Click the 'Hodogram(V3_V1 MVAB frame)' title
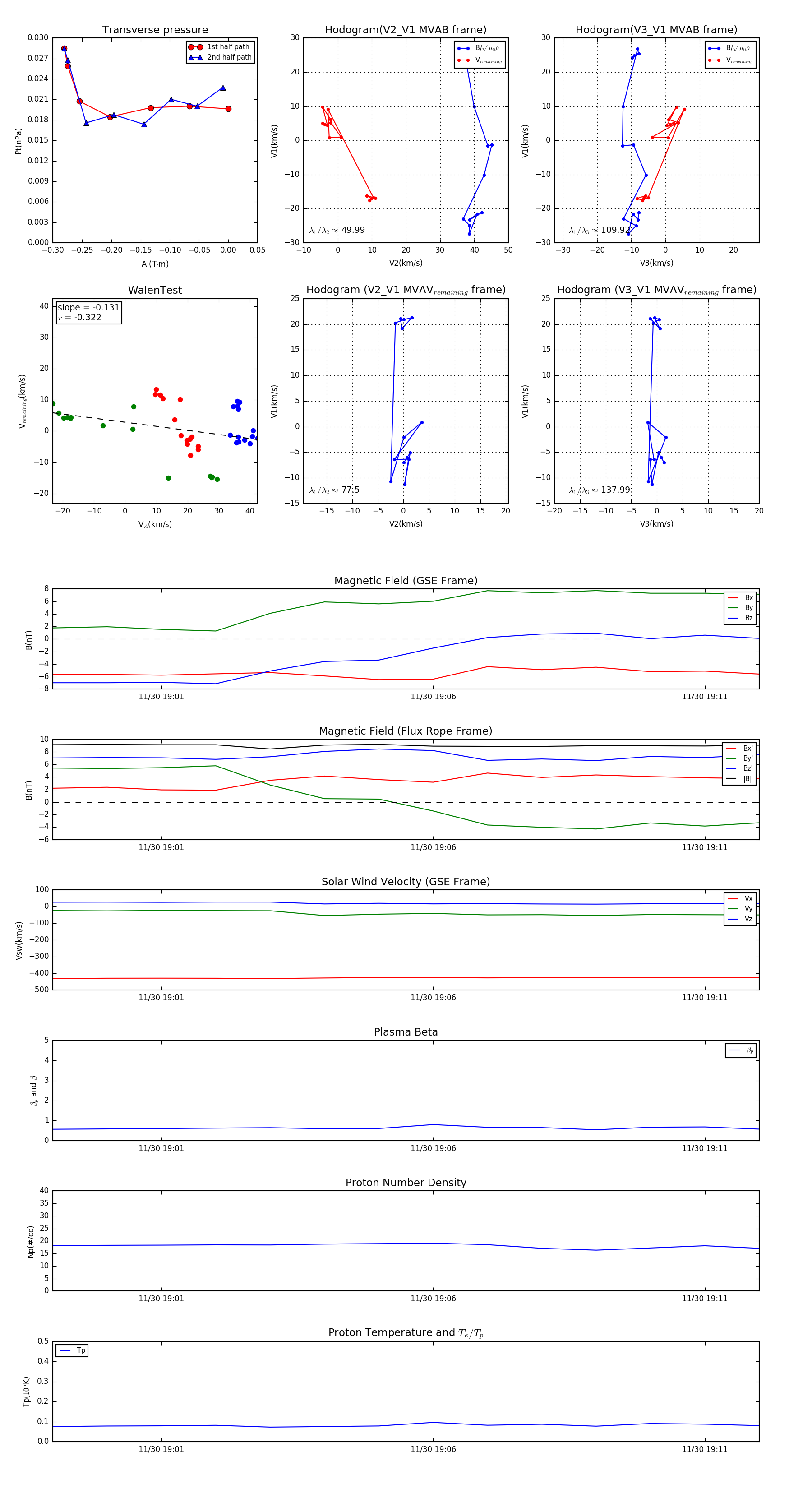812x1489 pixels. pos(656,30)
